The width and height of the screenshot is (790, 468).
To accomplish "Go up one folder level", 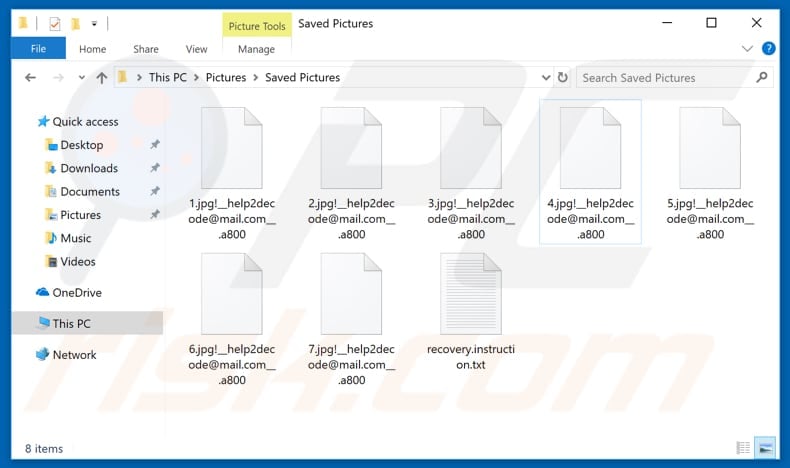I will (102, 78).
